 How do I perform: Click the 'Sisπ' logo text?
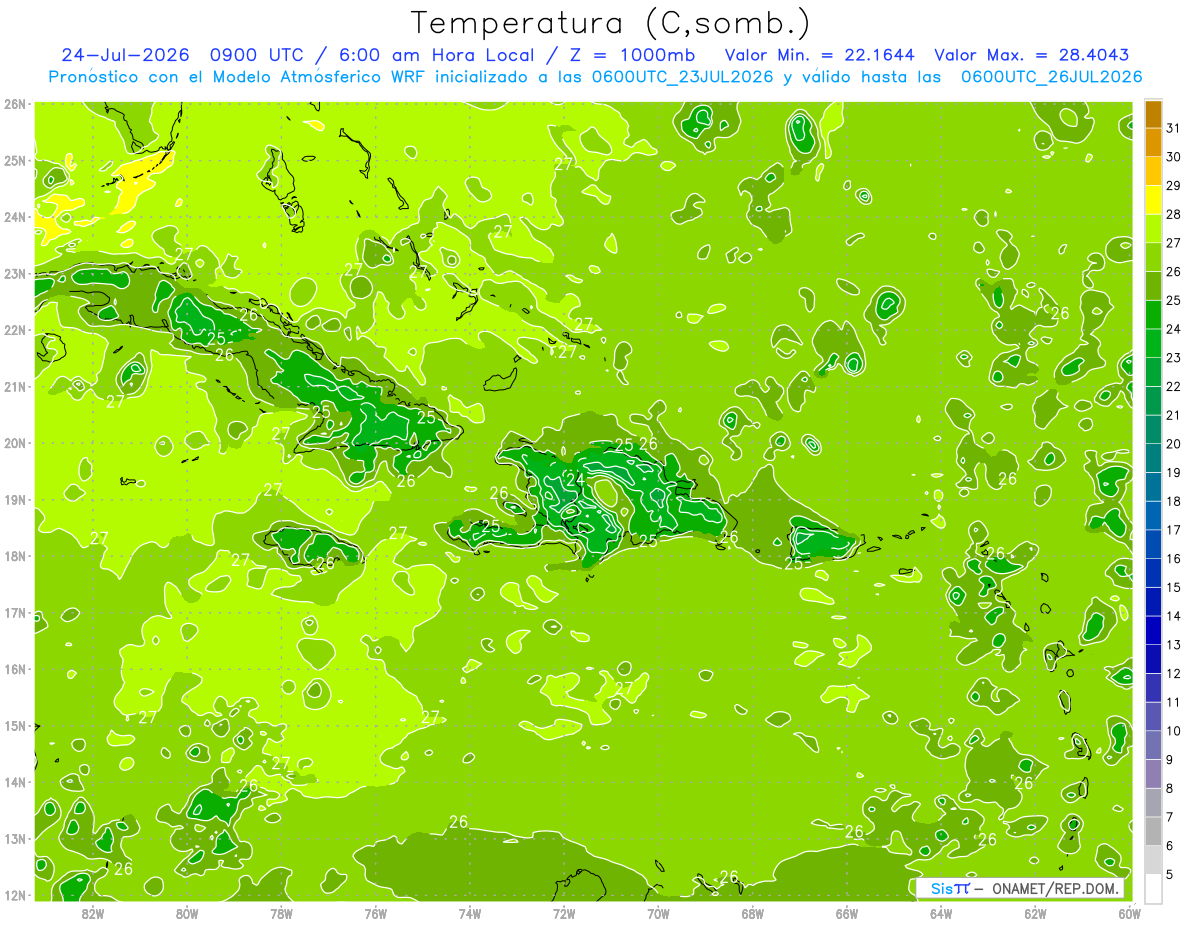(949, 889)
